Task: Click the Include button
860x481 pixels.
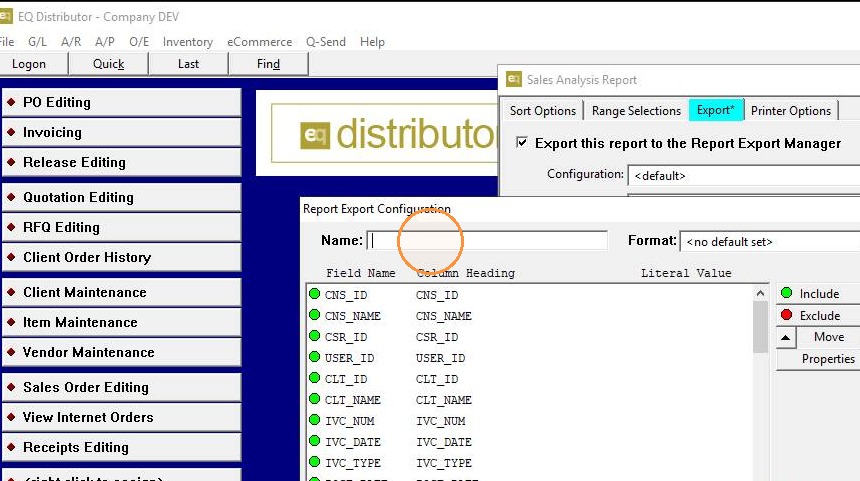Action: [818, 294]
